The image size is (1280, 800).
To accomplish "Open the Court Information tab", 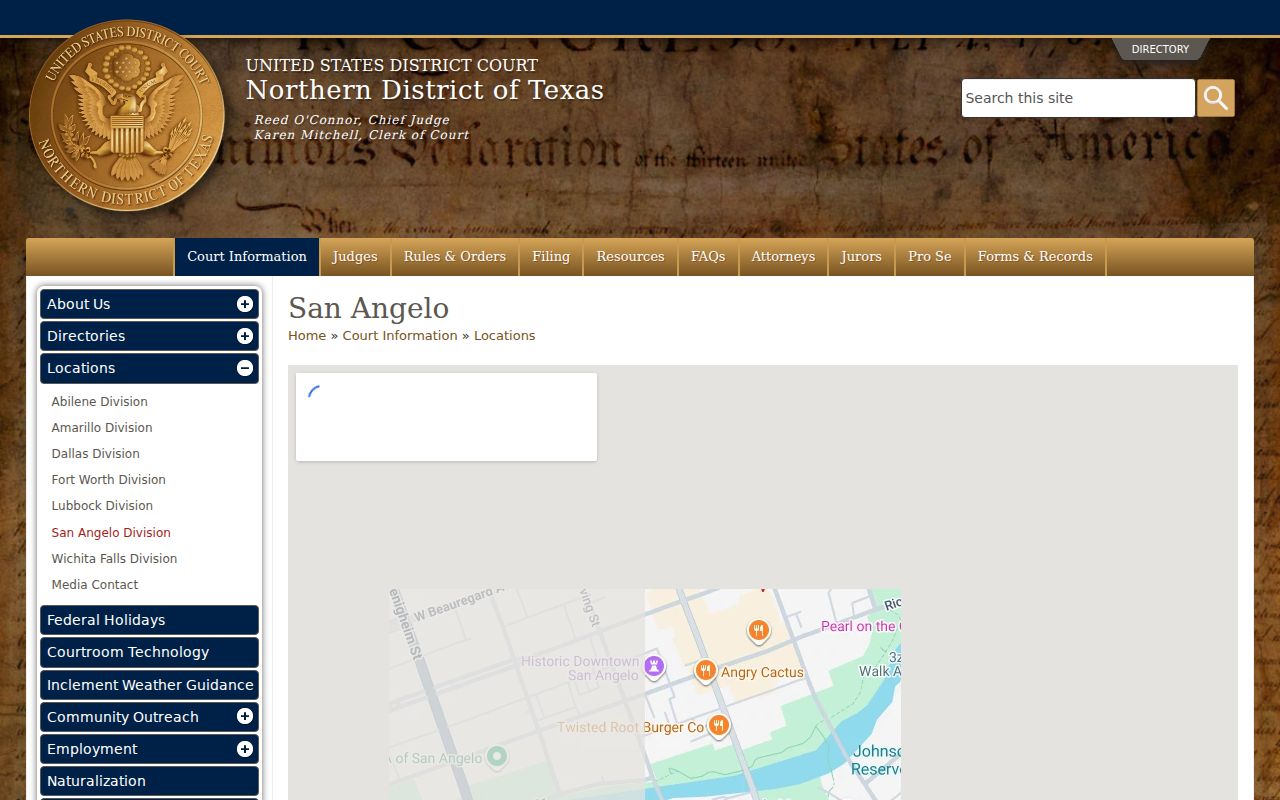I will tap(247, 257).
